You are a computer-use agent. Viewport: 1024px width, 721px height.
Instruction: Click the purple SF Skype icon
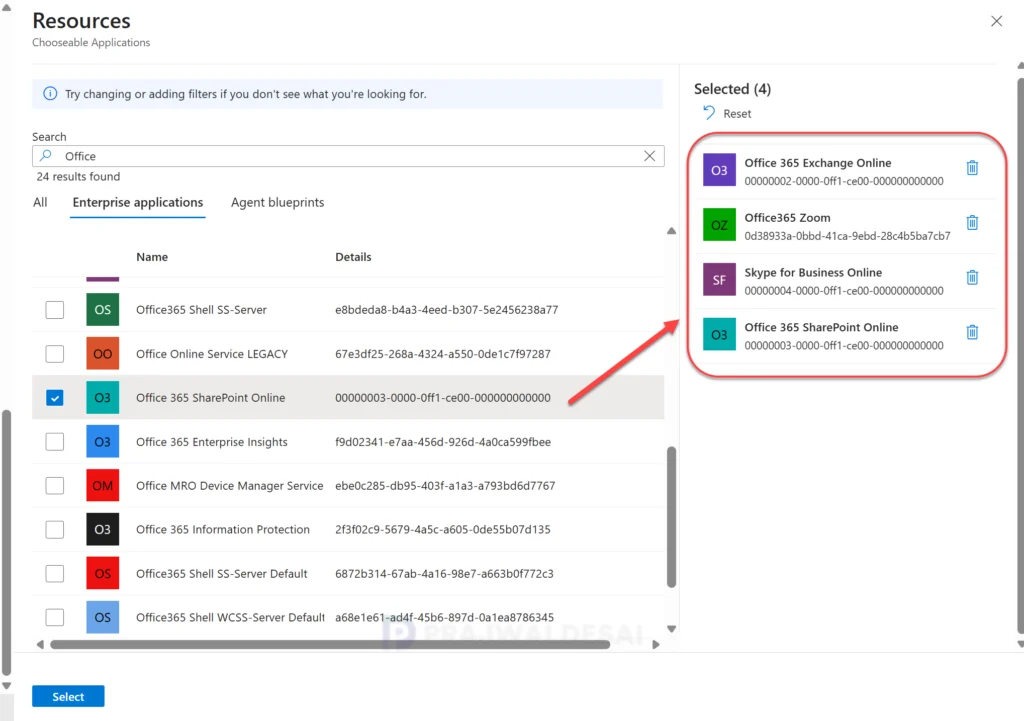(x=719, y=280)
